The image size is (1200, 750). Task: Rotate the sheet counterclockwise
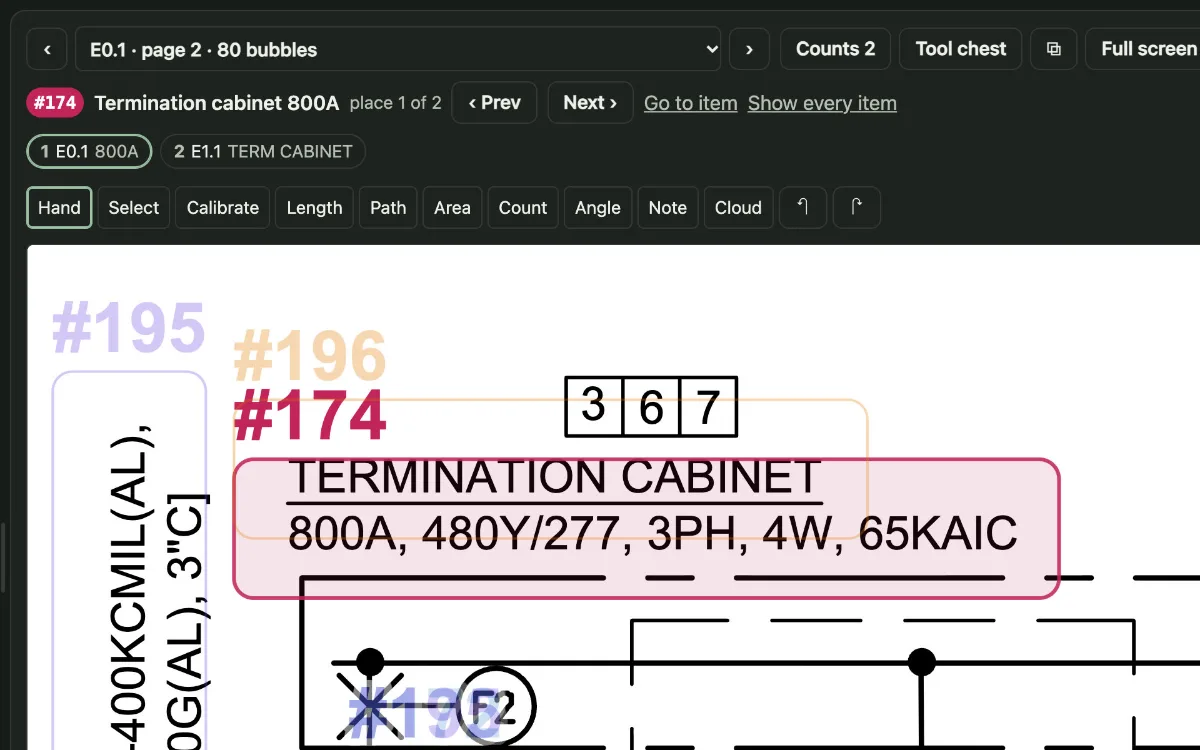(802, 208)
